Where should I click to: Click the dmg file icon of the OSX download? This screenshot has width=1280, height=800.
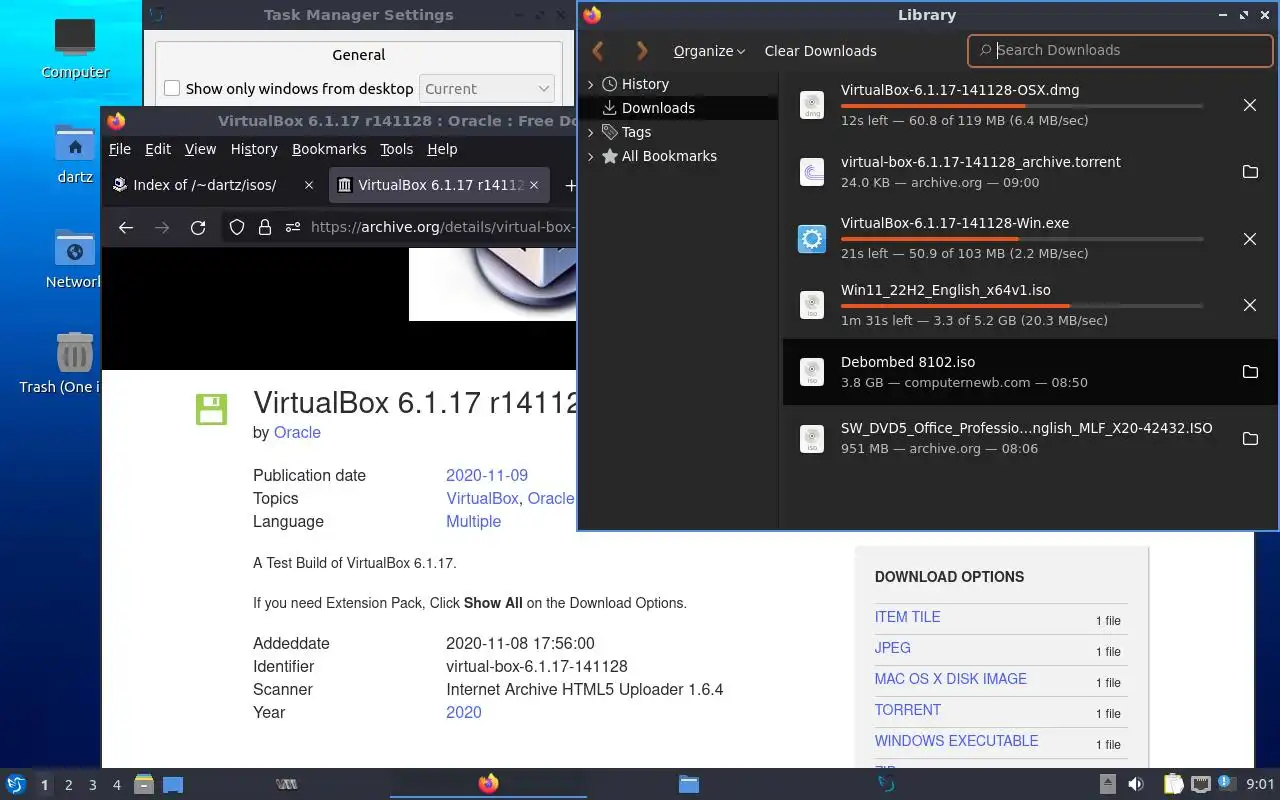(x=812, y=105)
